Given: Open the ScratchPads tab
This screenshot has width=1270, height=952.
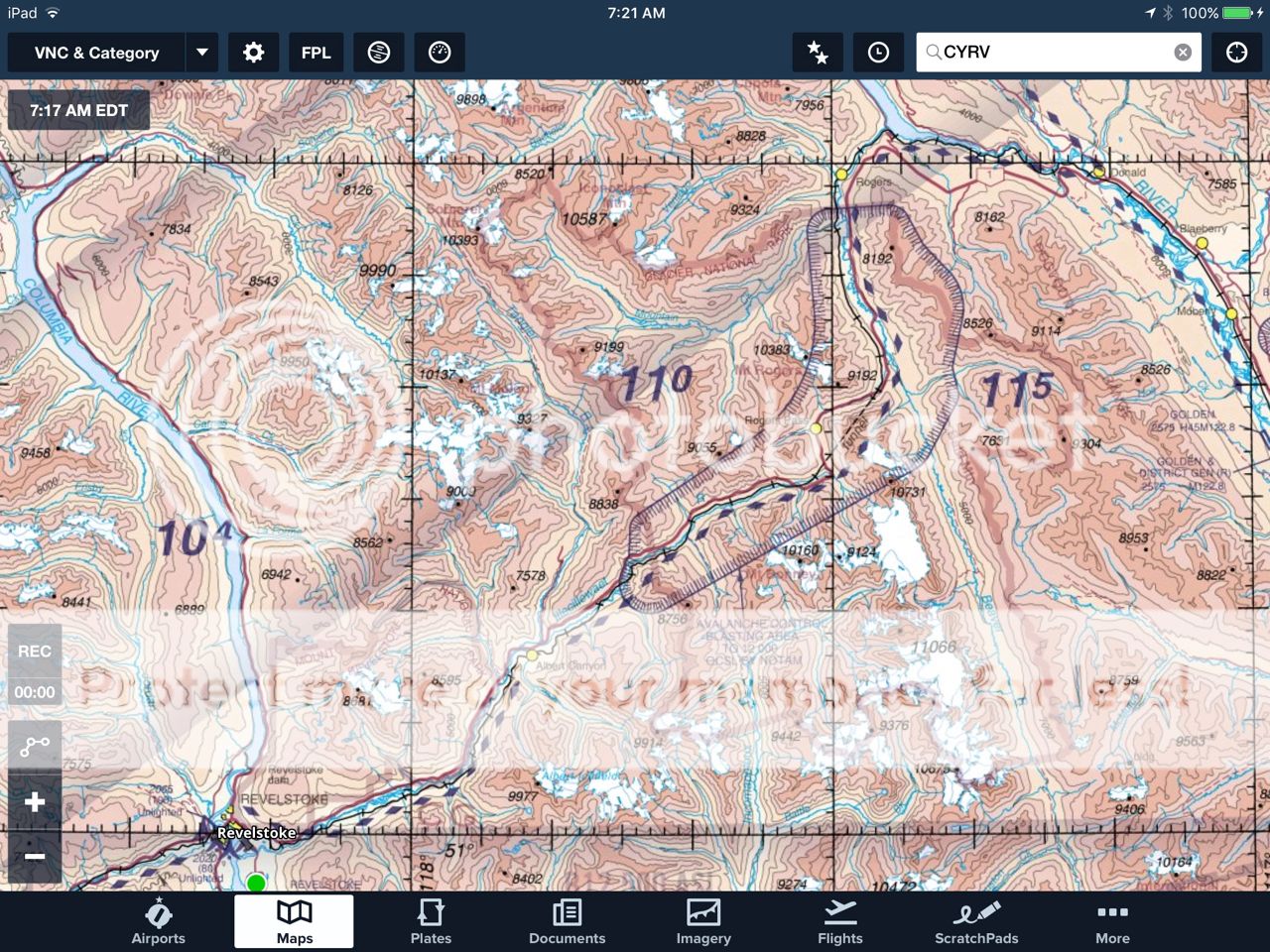Looking at the screenshot, I should click(976, 922).
